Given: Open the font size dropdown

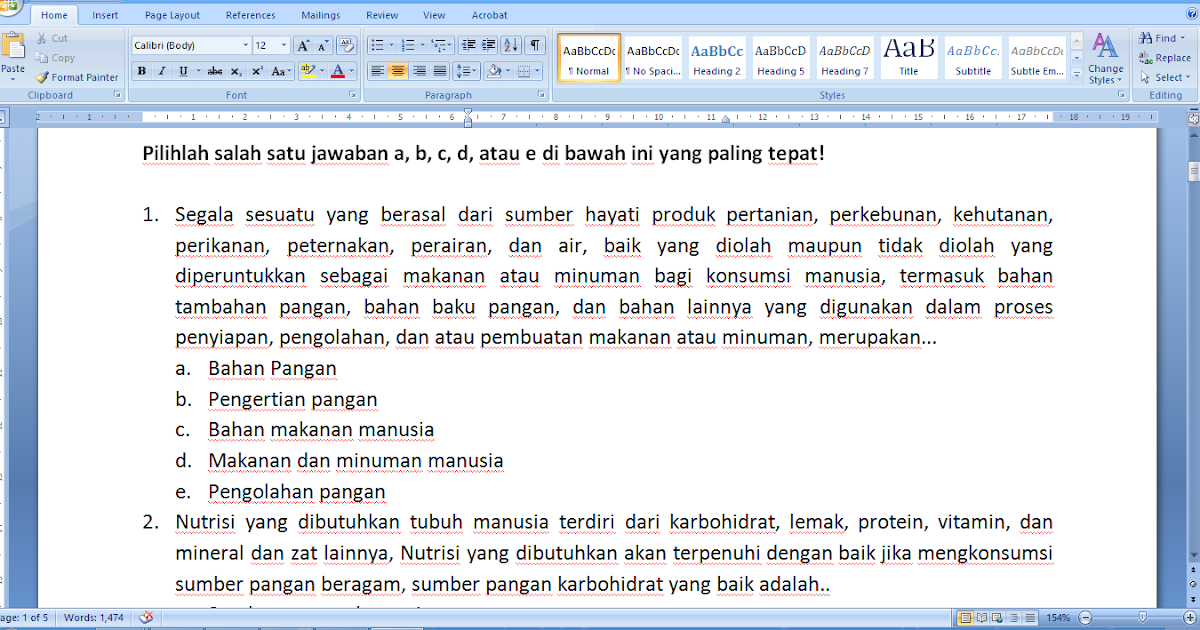Looking at the screenshot, I should coord(283,45).
